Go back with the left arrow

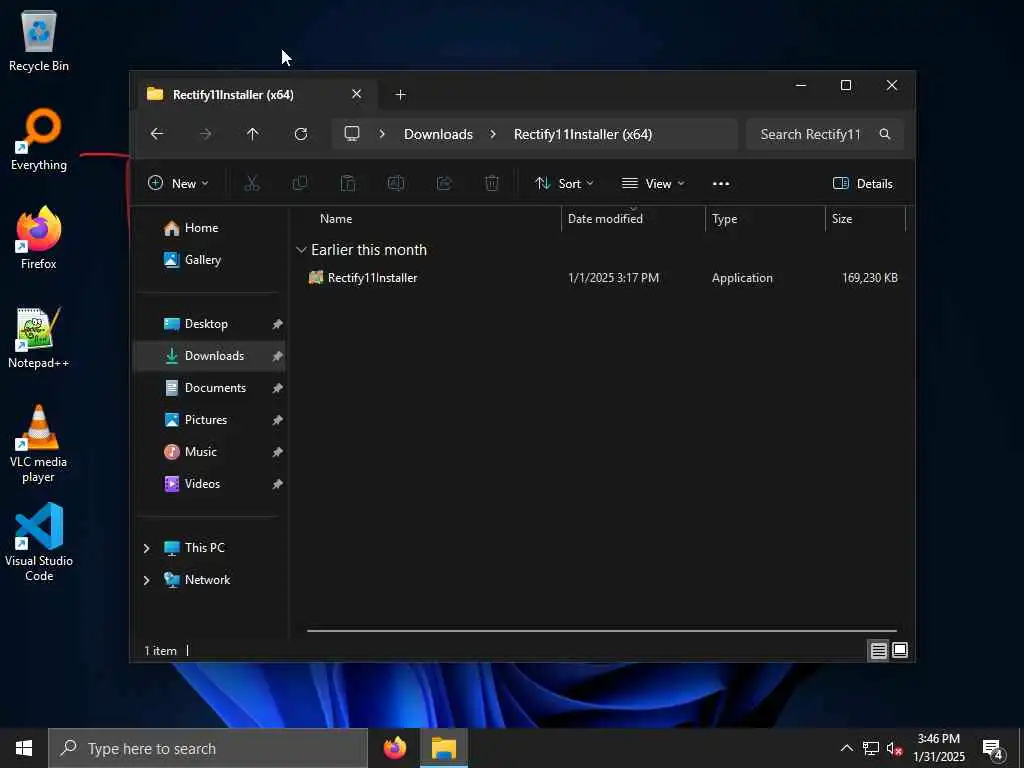click(x=157, y=134)
